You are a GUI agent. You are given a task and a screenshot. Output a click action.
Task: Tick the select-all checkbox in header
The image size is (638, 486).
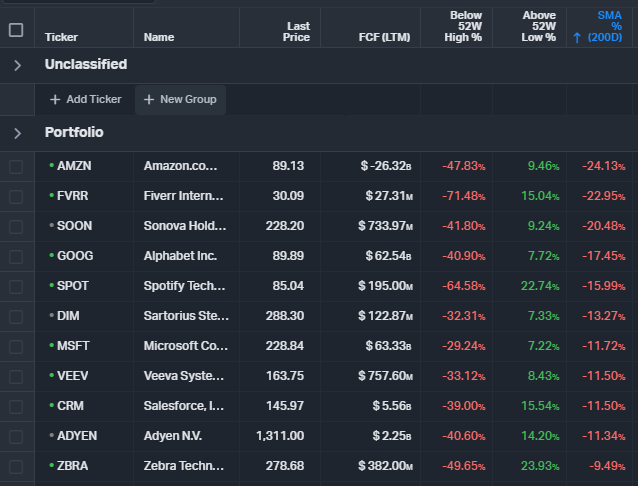click(16, 30)
